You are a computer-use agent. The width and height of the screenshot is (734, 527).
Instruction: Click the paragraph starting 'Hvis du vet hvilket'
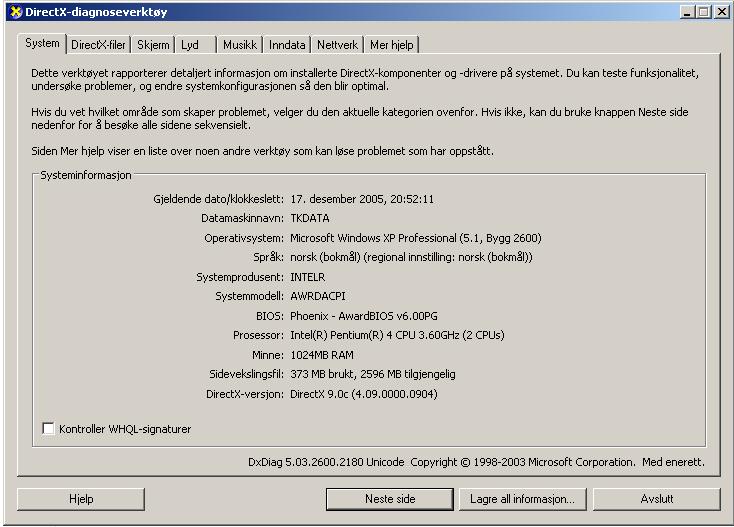point(360,118)
